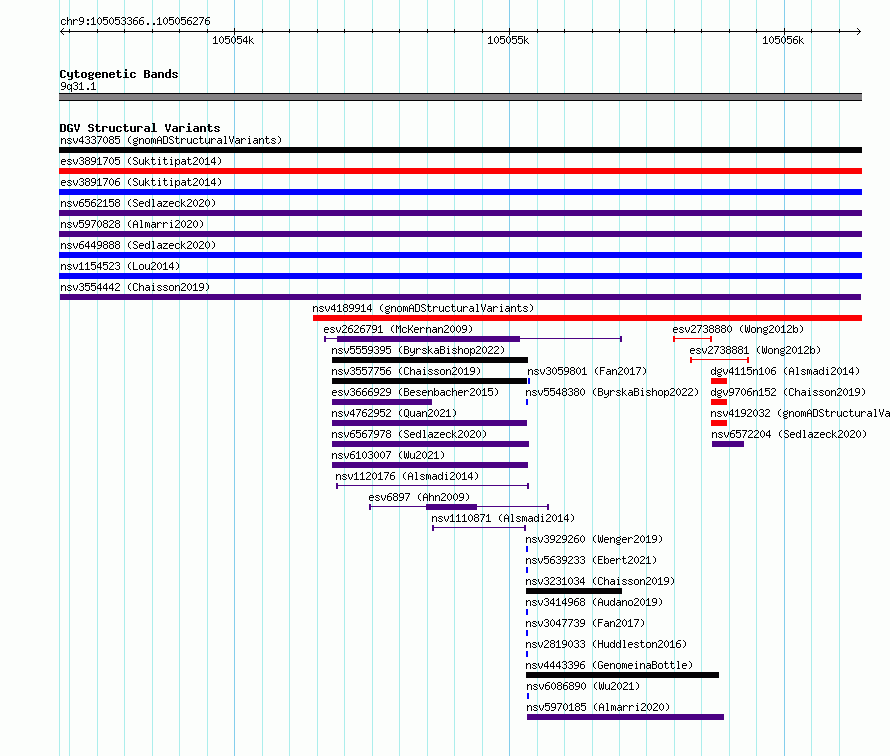This screenshot has height=756, width=890.
Task: Click the nsv4762952 (Quan2021) label
Action: click(x=394, y=413)
